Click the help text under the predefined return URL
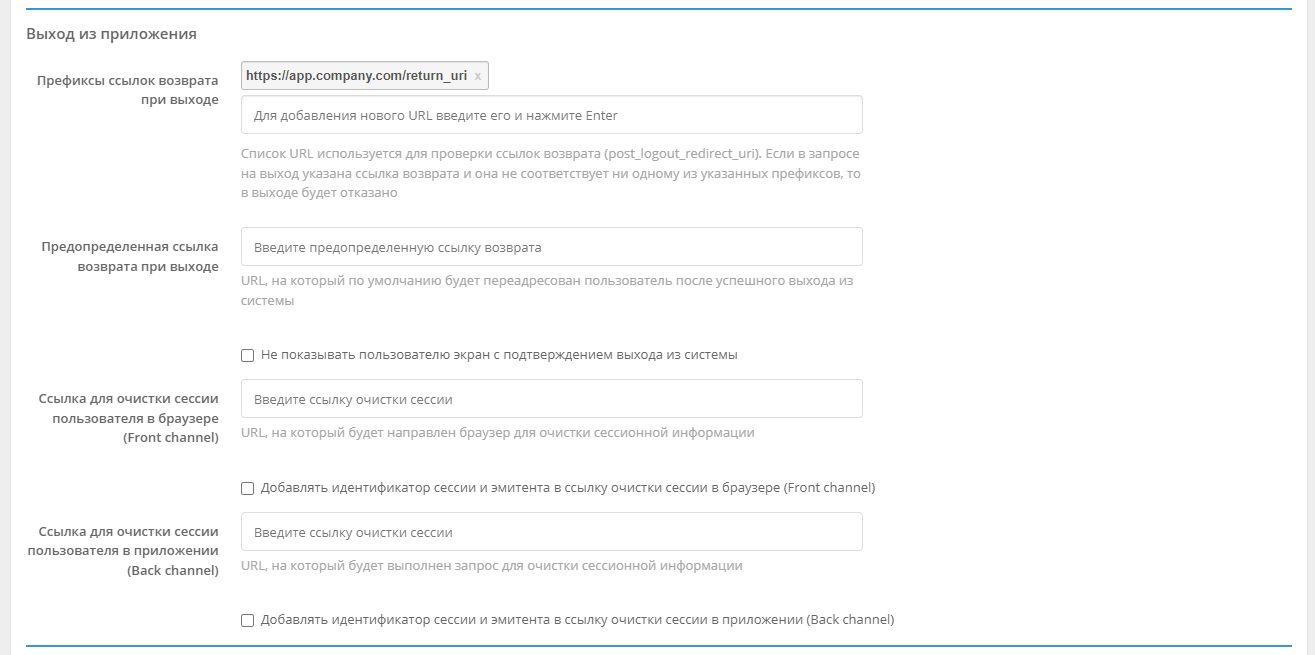Image resolution: width=1315 pixels, height=655 pixels. tap(550, 290)
